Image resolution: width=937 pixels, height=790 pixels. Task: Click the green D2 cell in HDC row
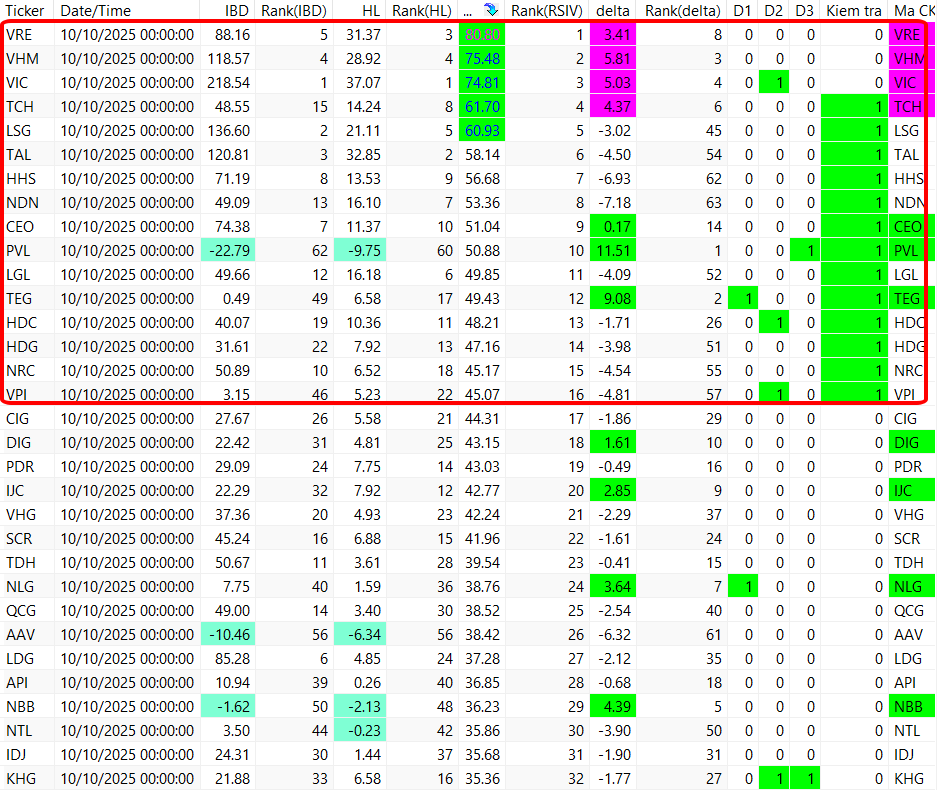(774, 322)
